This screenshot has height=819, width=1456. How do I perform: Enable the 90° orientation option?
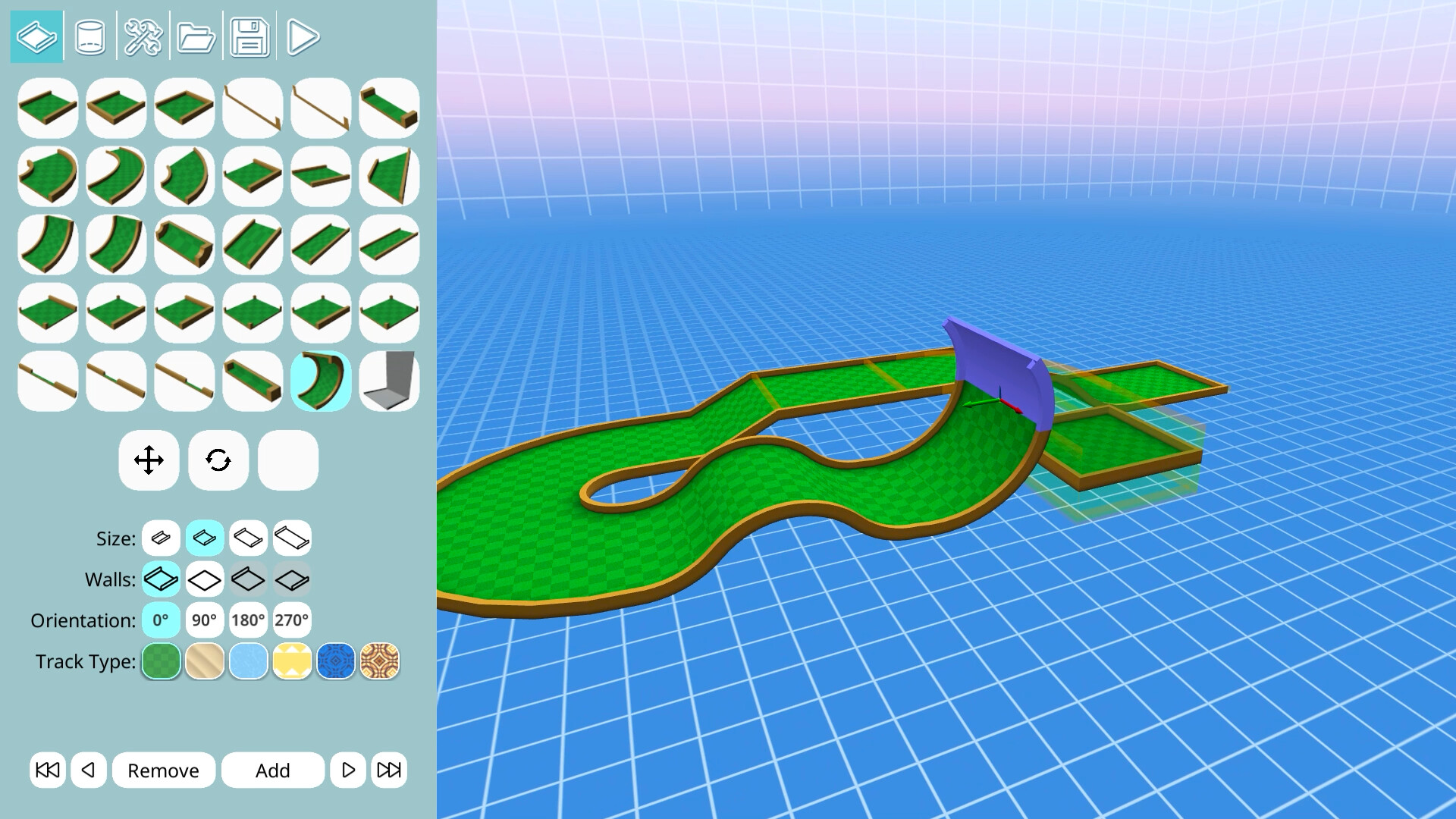(x=204, y=620)
